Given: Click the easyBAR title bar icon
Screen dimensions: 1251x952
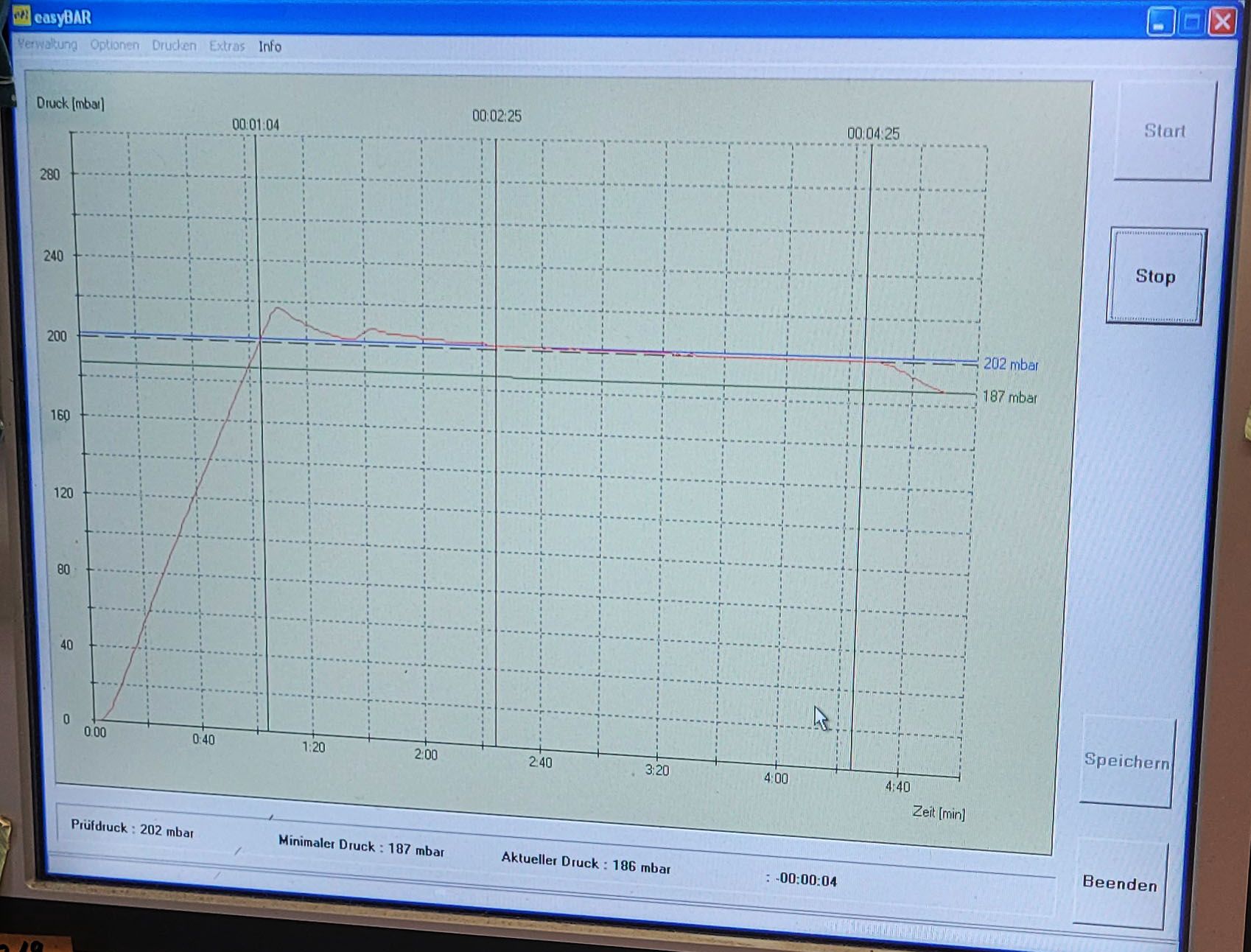Looking at the screenshot, I should [x=22, y=15].
